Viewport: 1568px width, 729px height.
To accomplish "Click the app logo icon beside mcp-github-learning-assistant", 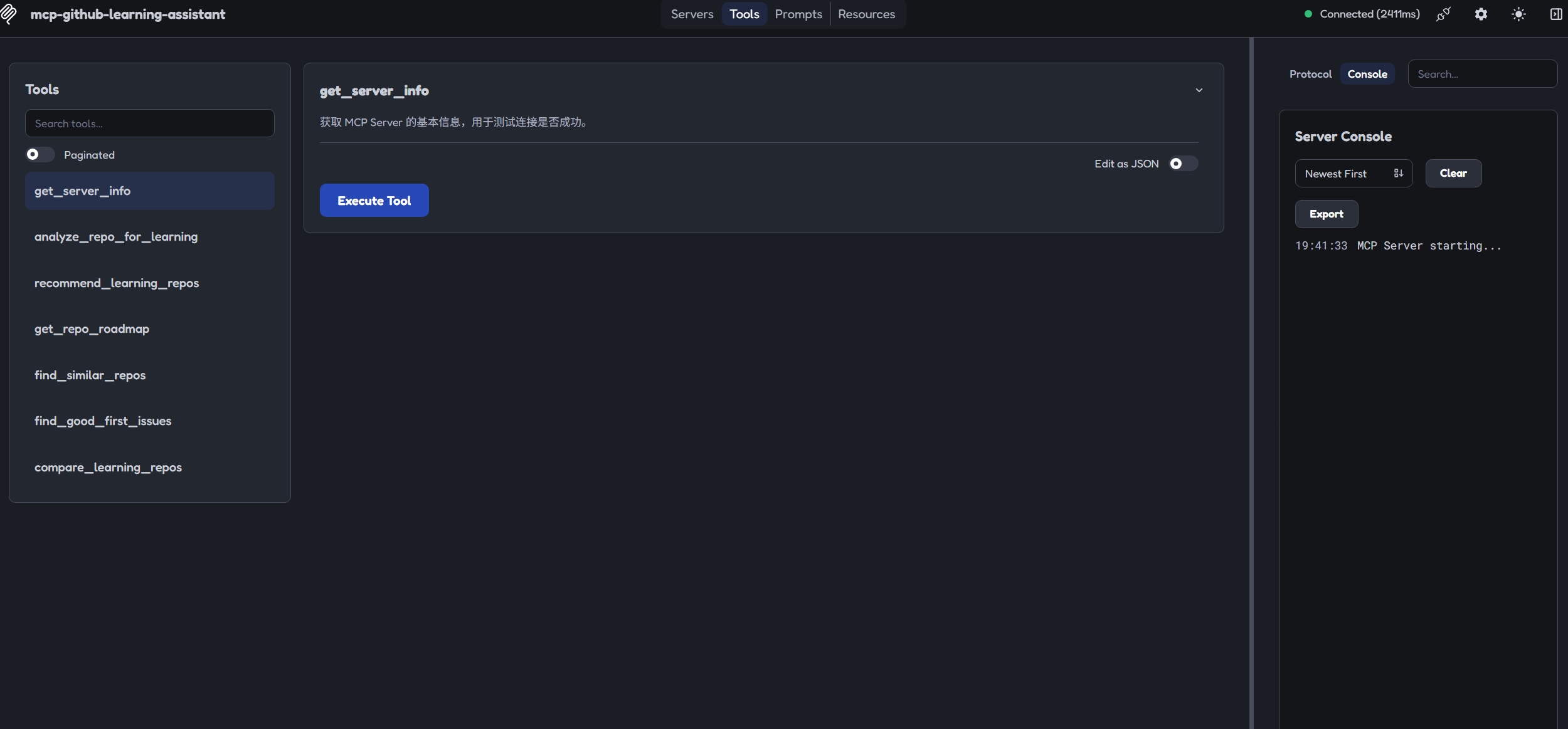I will click(8, 14).
